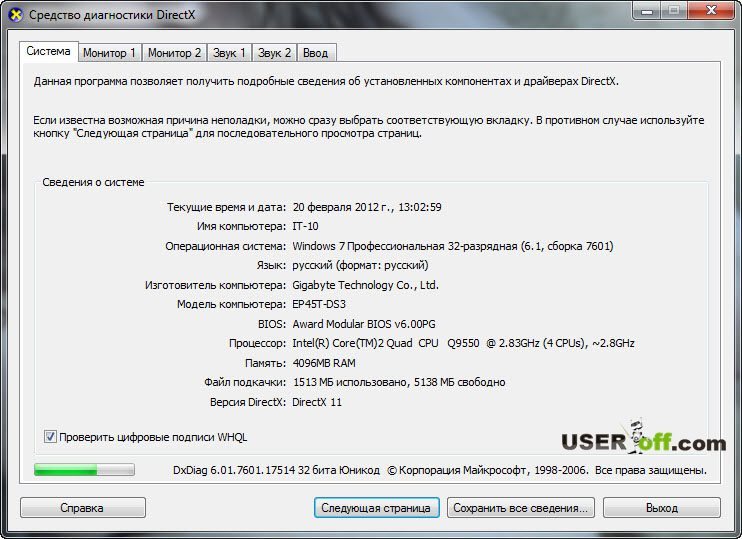Click the DirectX icon in the title bar

pos(15,15)
